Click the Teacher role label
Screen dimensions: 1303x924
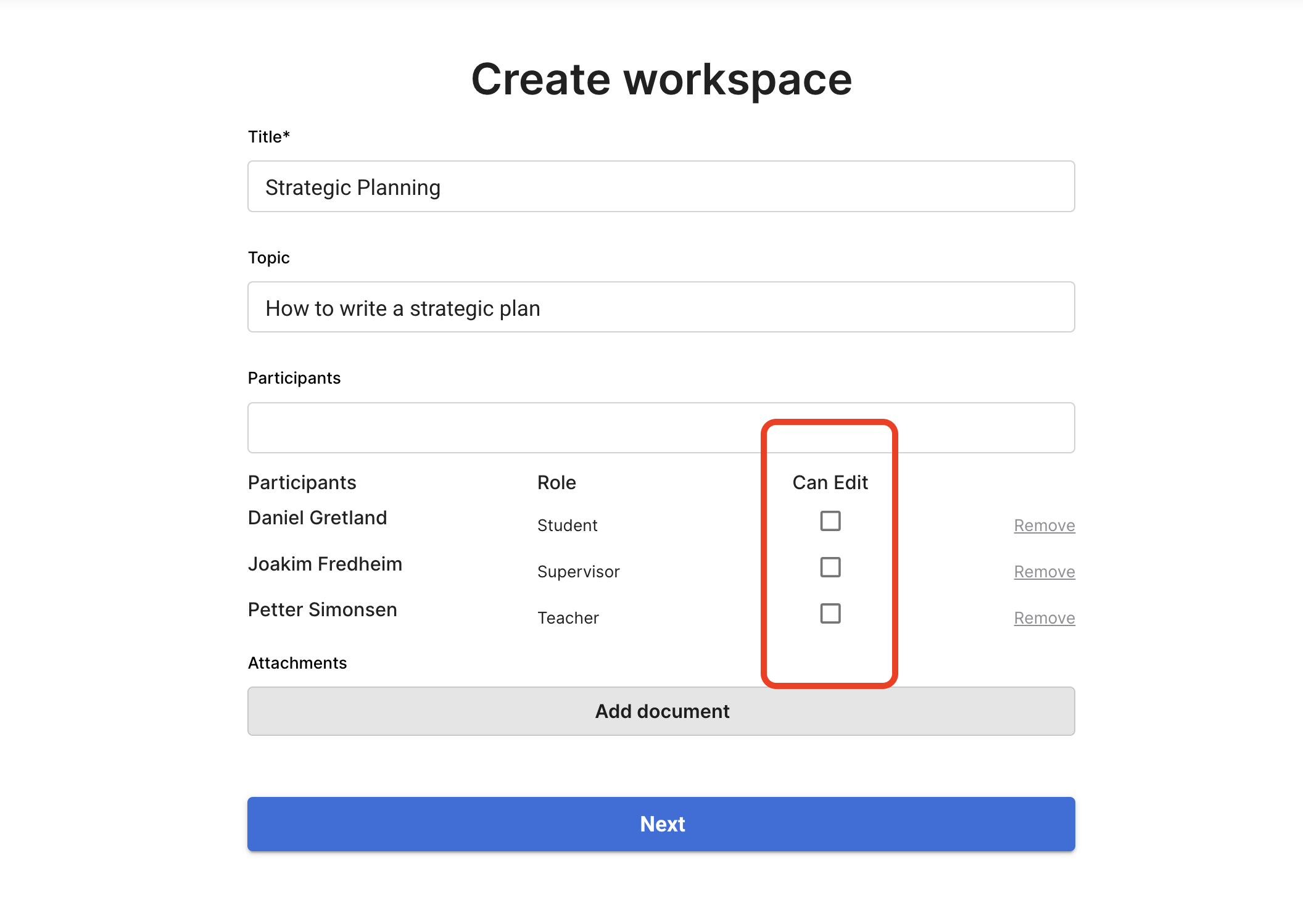point(568,618)
